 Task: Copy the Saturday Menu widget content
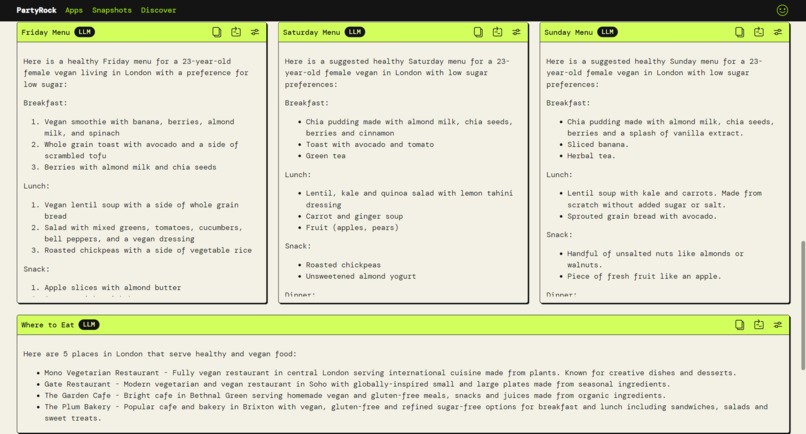click(x=478, y=32)
